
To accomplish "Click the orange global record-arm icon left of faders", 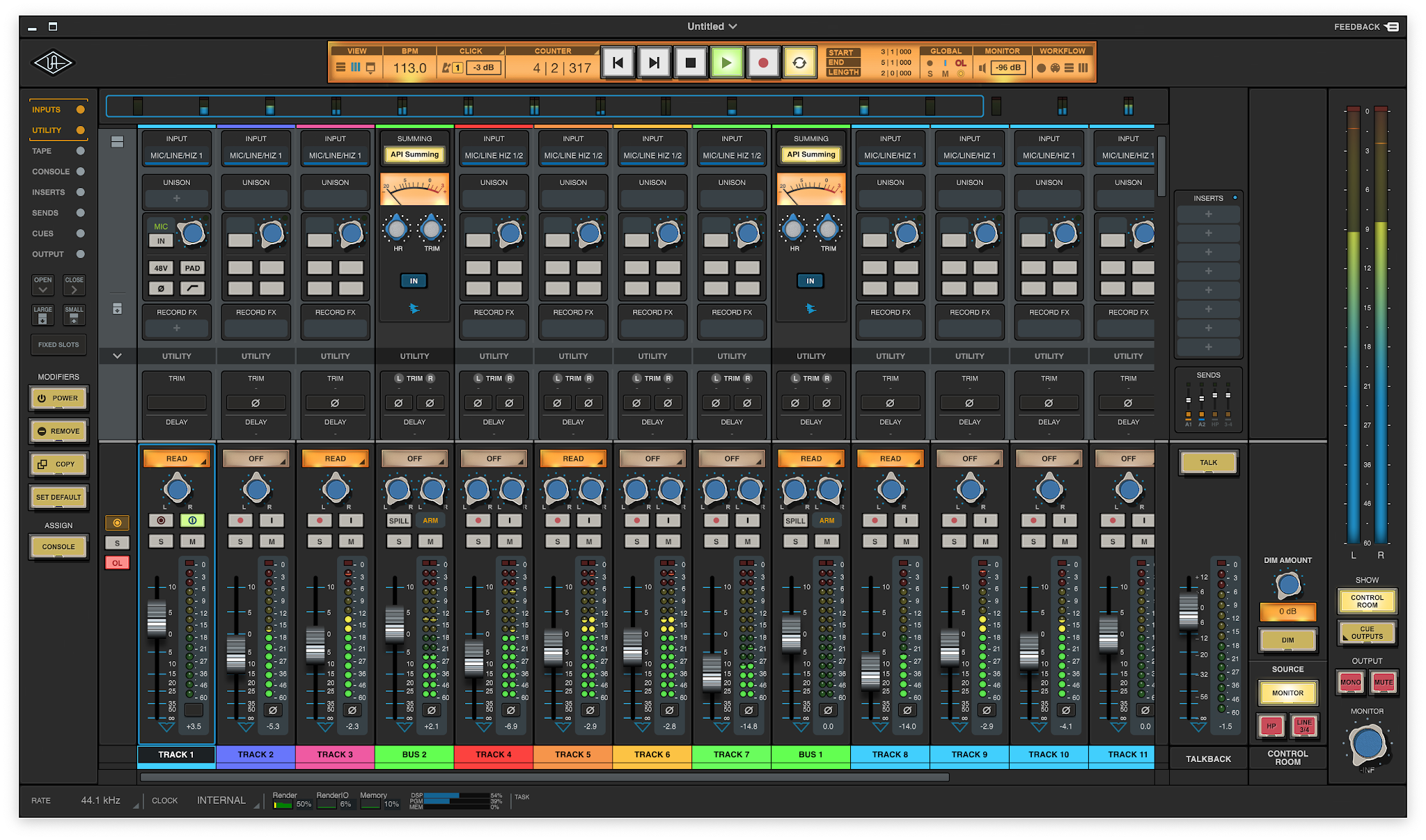I will [117, 523].
